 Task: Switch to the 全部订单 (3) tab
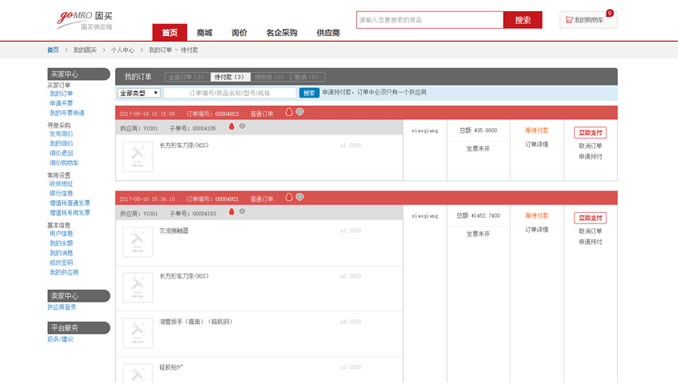(x=186, y=77)
